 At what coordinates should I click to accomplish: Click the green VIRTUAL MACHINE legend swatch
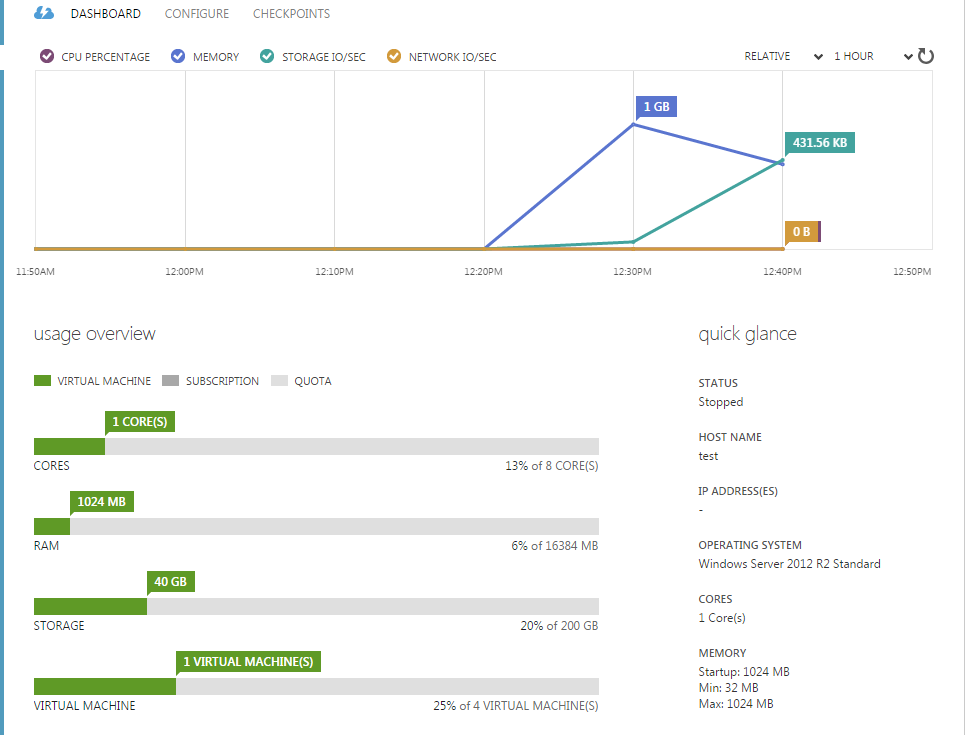coord(41,380)
